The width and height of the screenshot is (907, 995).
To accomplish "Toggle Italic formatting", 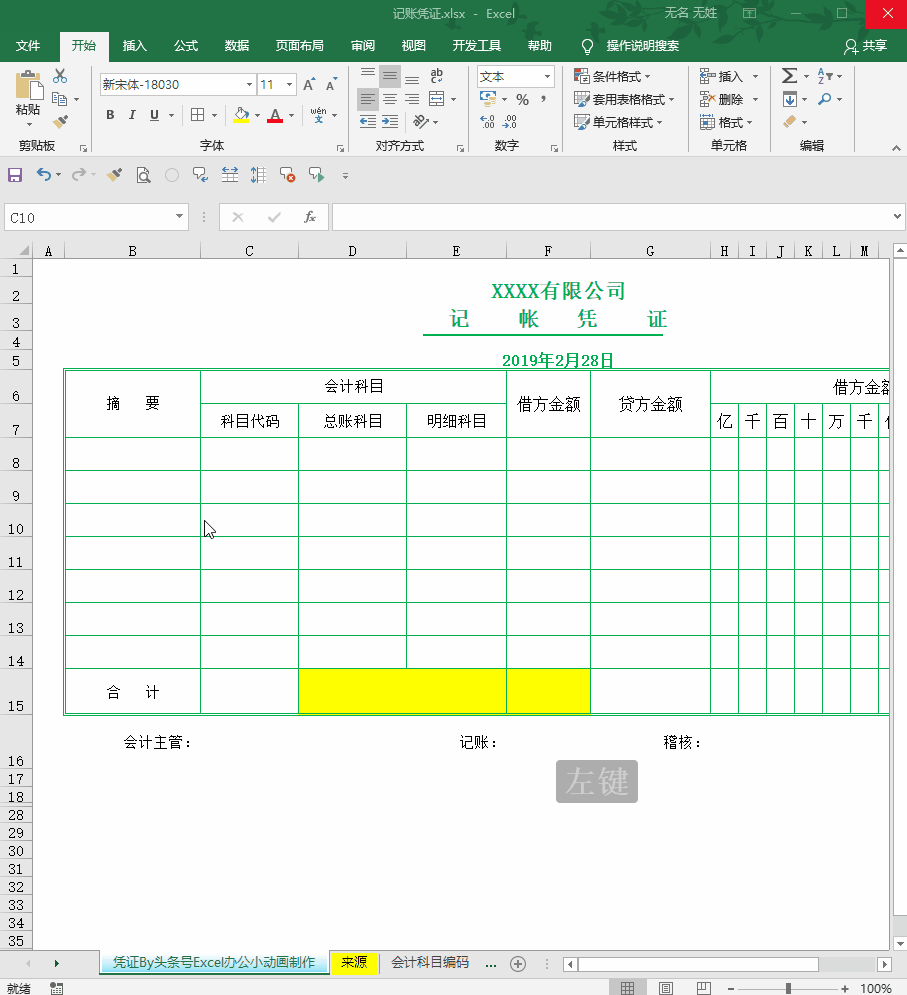I will (131, 115).
